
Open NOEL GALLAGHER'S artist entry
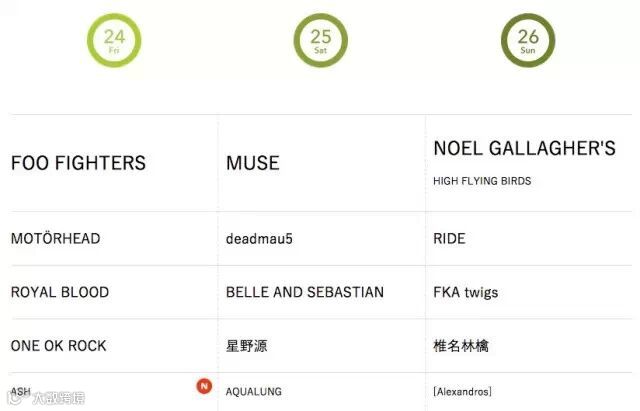(x=524, y=148)
